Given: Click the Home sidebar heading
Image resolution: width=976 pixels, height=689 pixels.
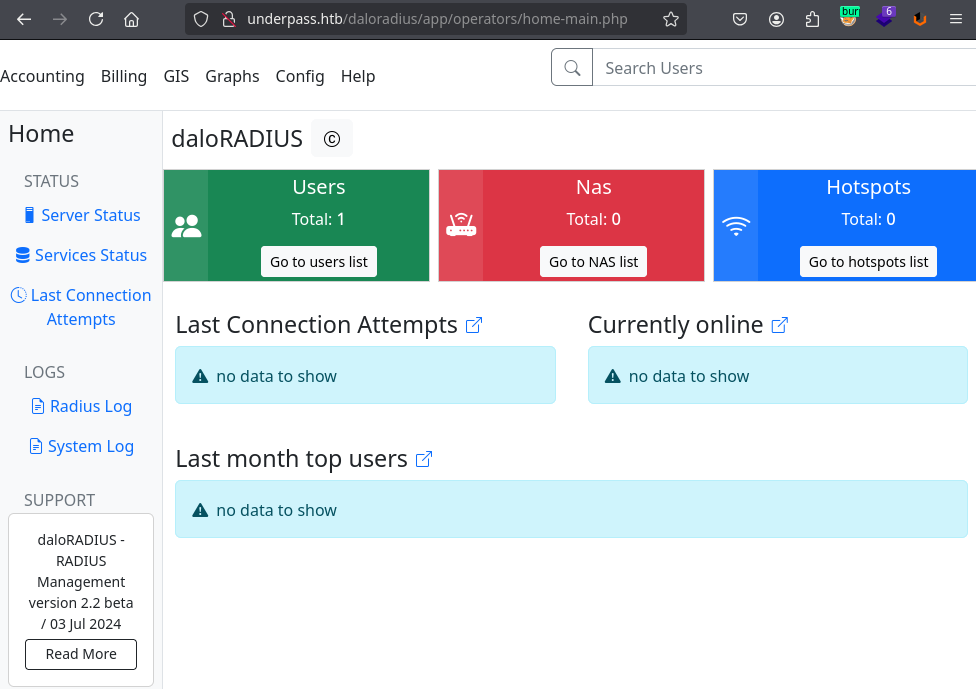Looking at the screenshot, I should coord(41,134).
